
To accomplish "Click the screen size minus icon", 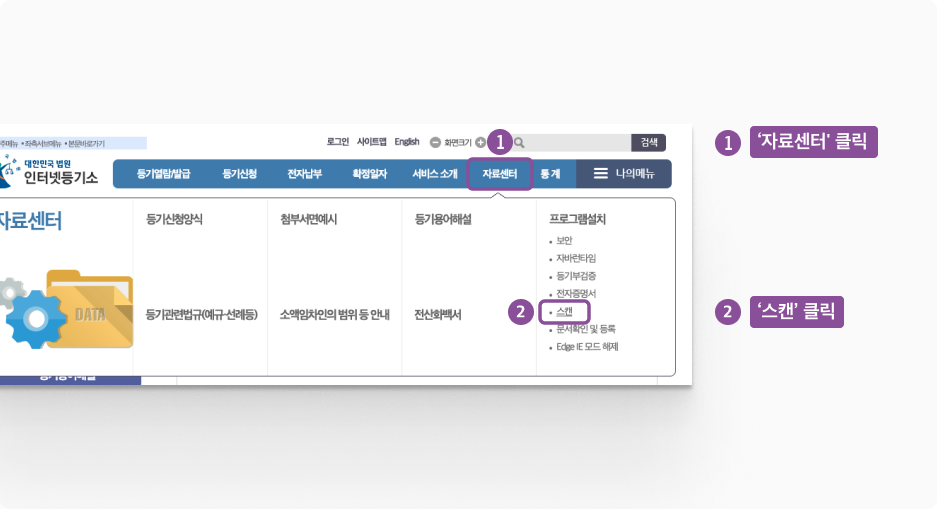I will tap(435, 143).
